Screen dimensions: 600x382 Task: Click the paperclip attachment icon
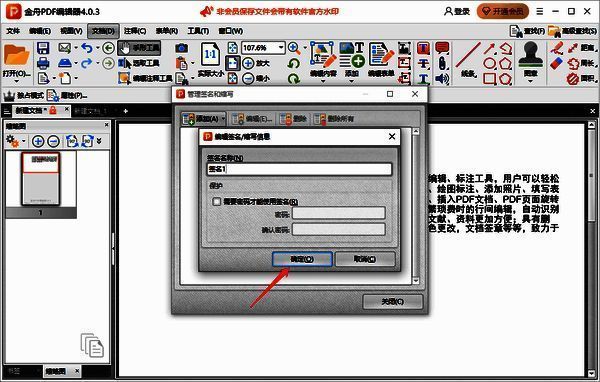(442, 63)
